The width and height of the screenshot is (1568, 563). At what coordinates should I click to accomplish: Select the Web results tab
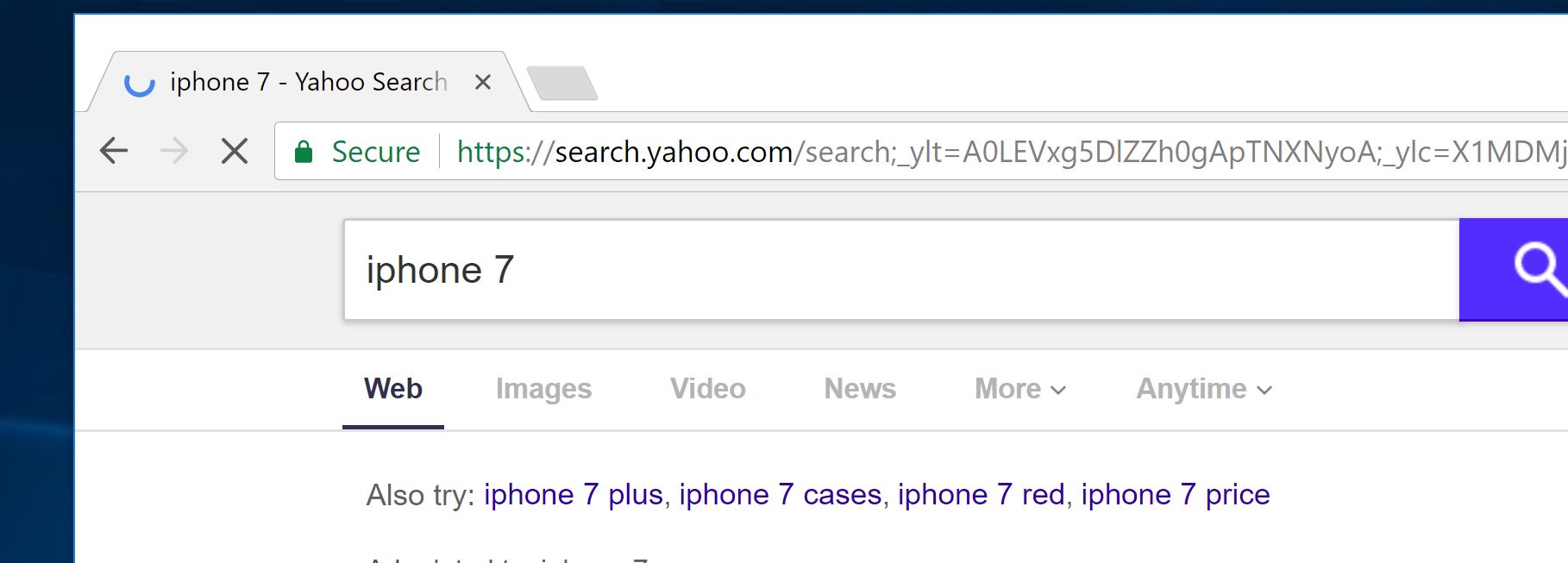(x=393, y=389)
